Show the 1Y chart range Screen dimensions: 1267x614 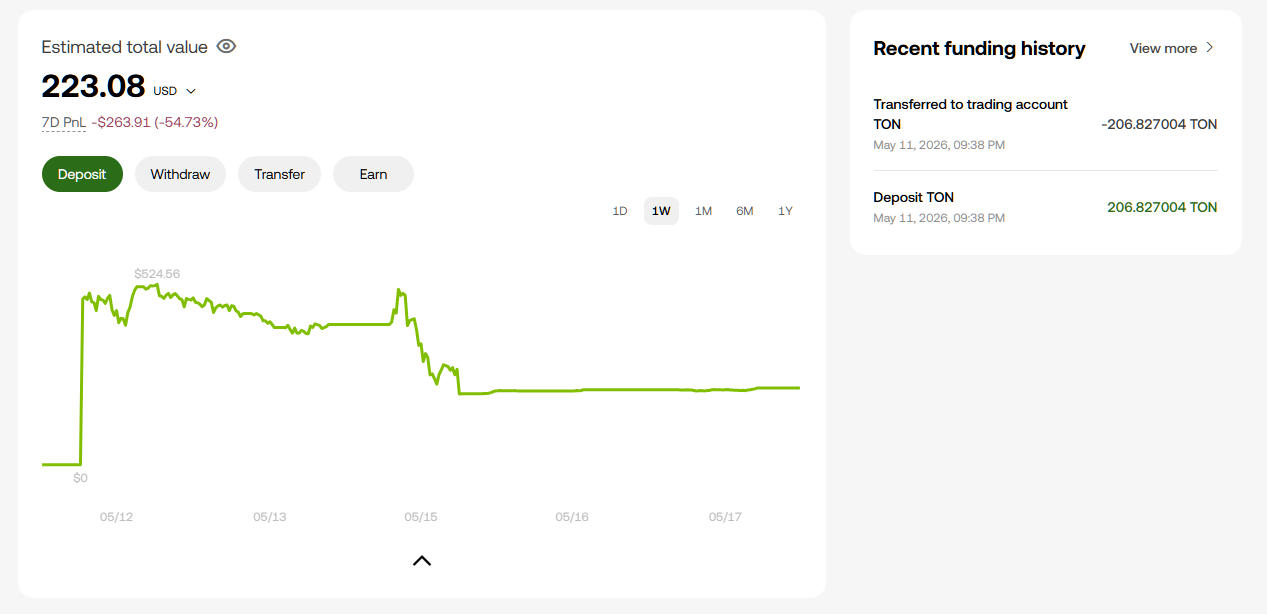(x=785, y=211)
